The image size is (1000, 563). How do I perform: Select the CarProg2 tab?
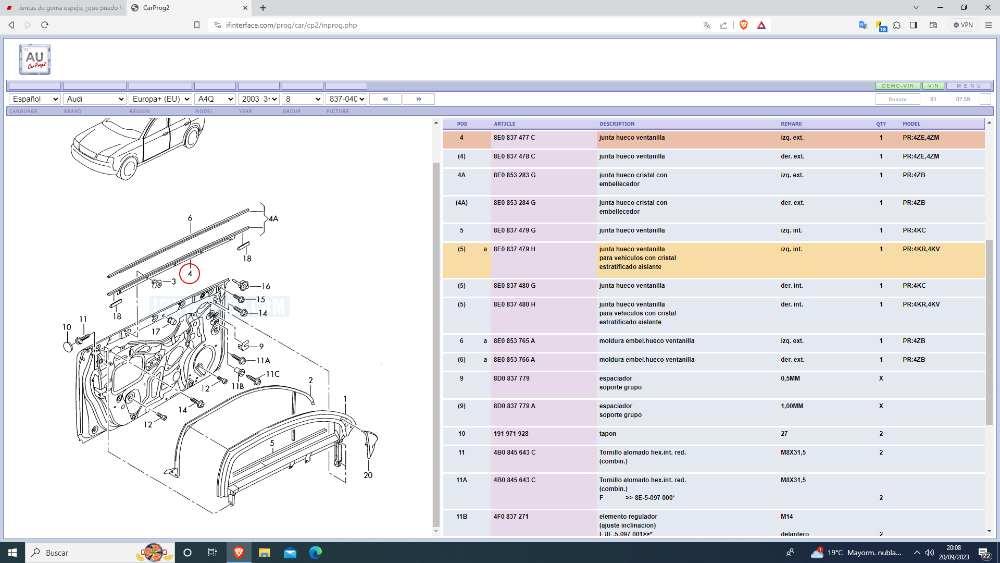tap(189, 8)
